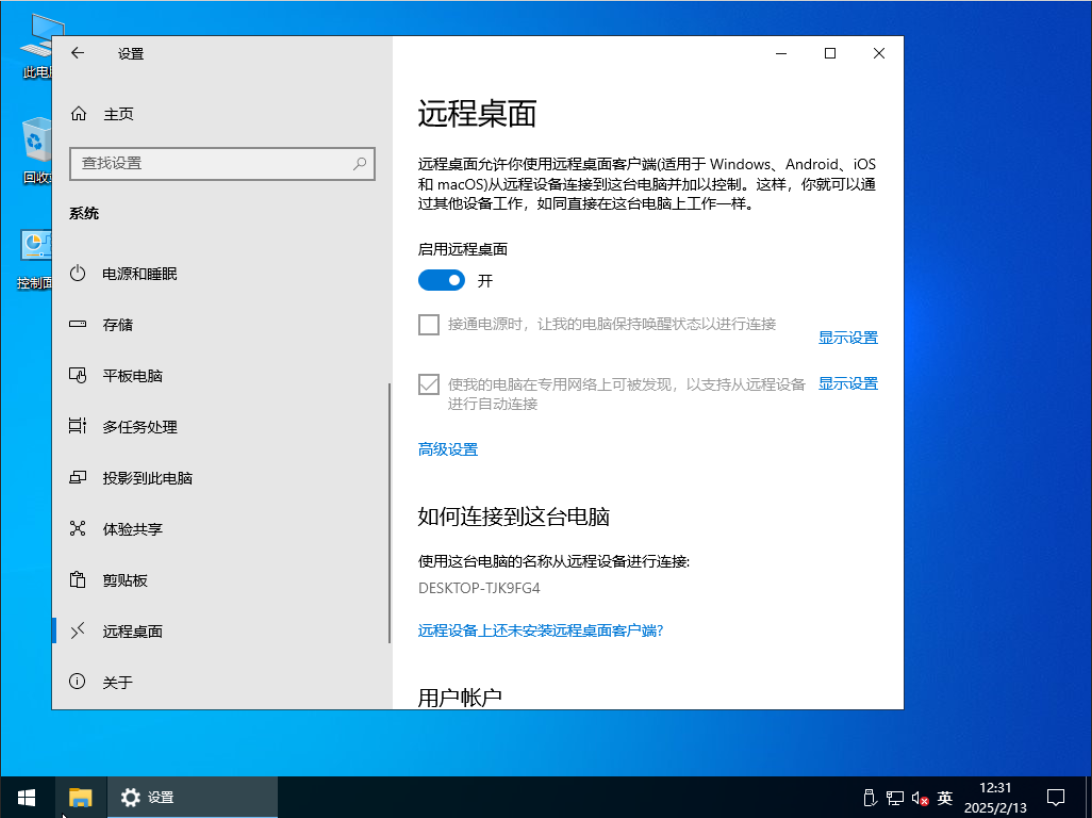Open 平板电脑 tablet settings
The height and width of the screenshot is (818, 1092).
point(132,376)
